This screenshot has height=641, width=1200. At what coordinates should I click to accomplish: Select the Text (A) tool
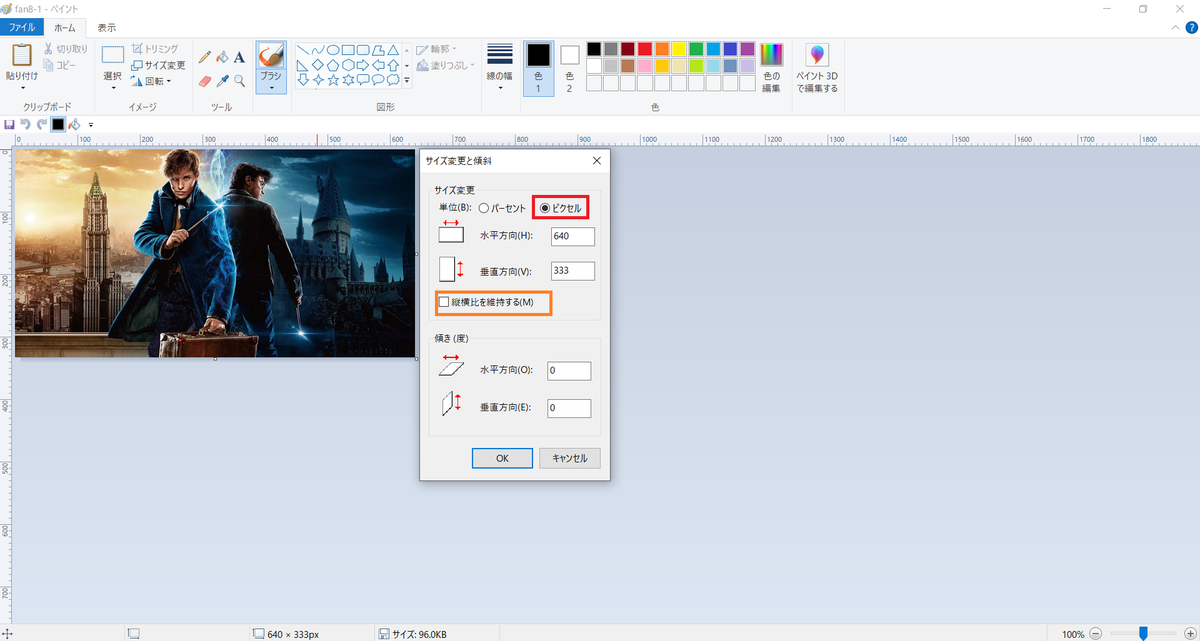point(239,57)
